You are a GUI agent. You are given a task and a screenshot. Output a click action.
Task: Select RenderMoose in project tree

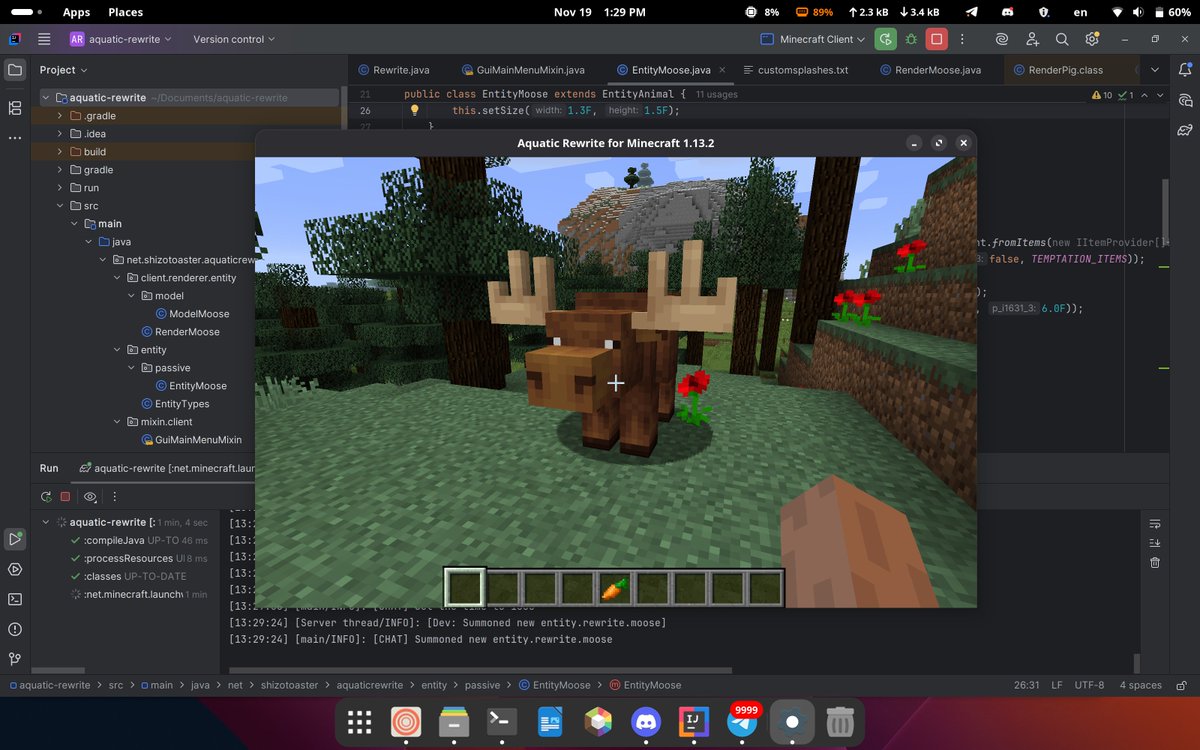pos(180,332)
